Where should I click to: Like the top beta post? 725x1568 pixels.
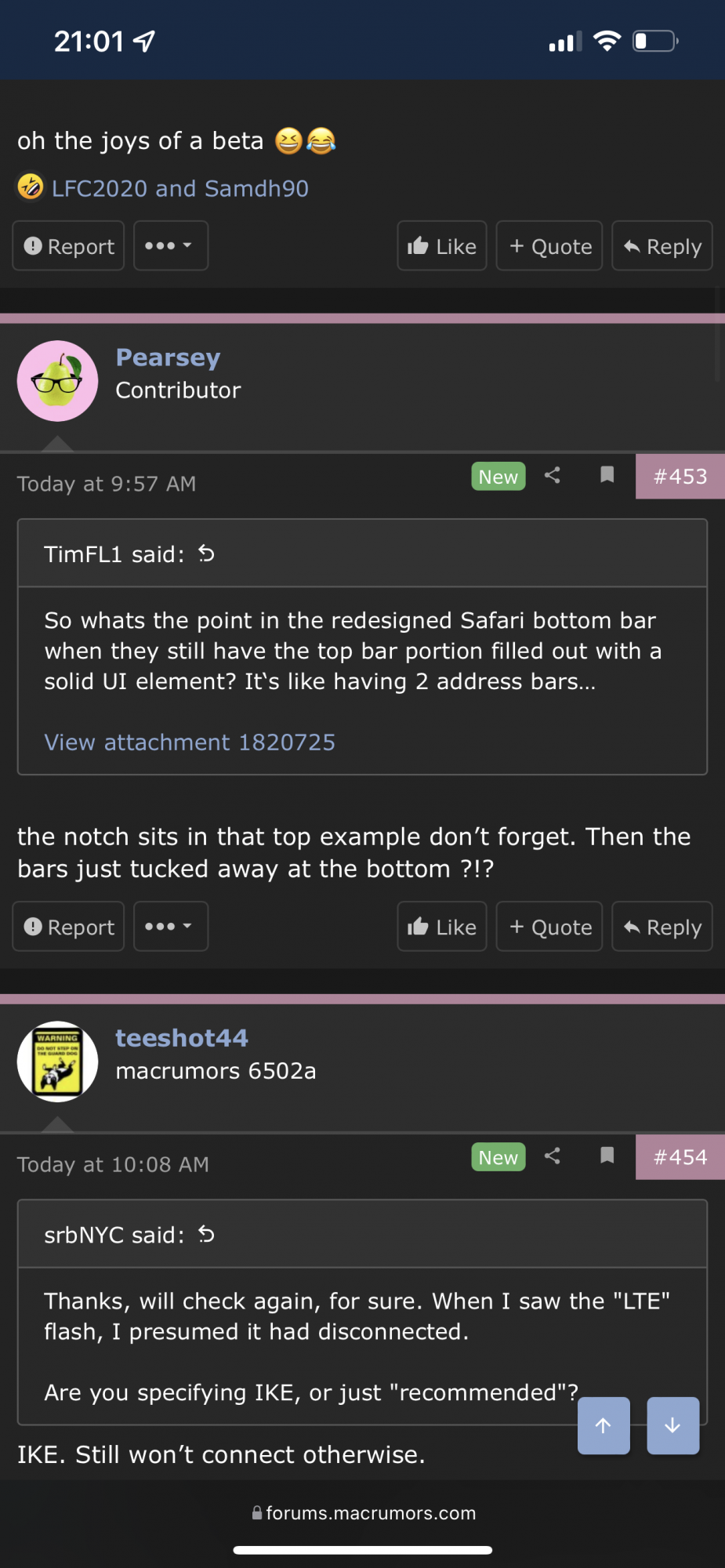tap(442, 245)
